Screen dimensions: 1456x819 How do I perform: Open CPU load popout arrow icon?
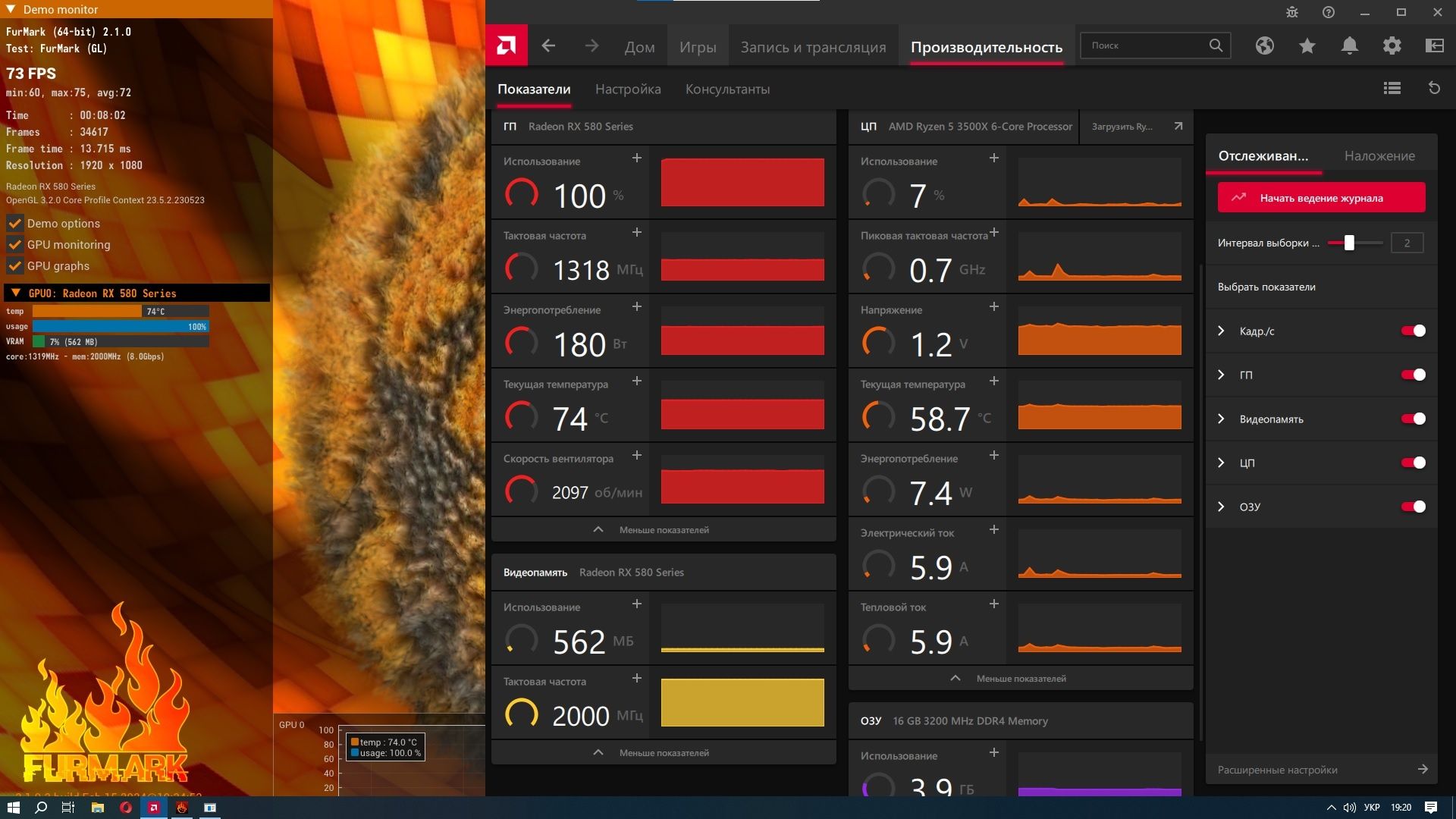click(x=1178, y=126)
